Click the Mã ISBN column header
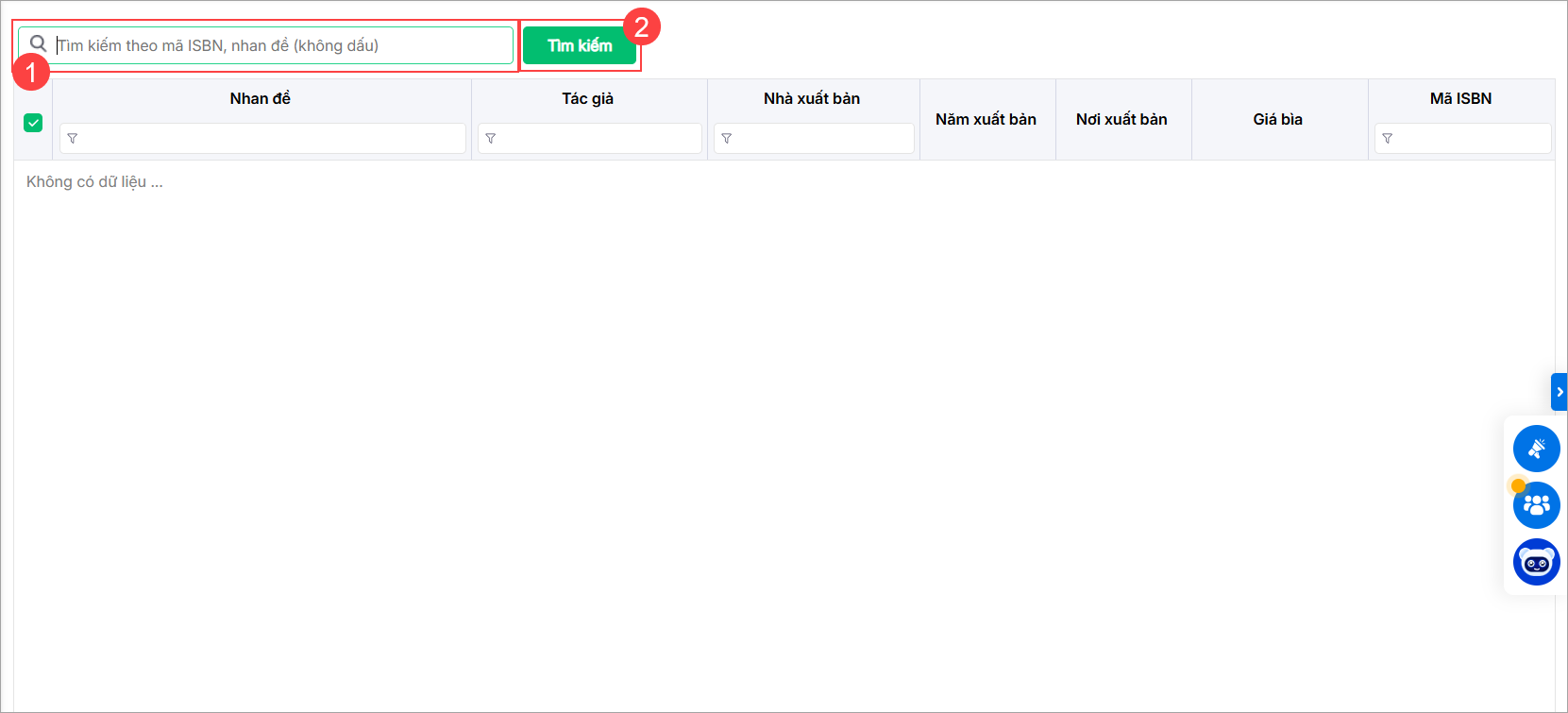The image size is (1568, 713). (x=1461, y=98)
